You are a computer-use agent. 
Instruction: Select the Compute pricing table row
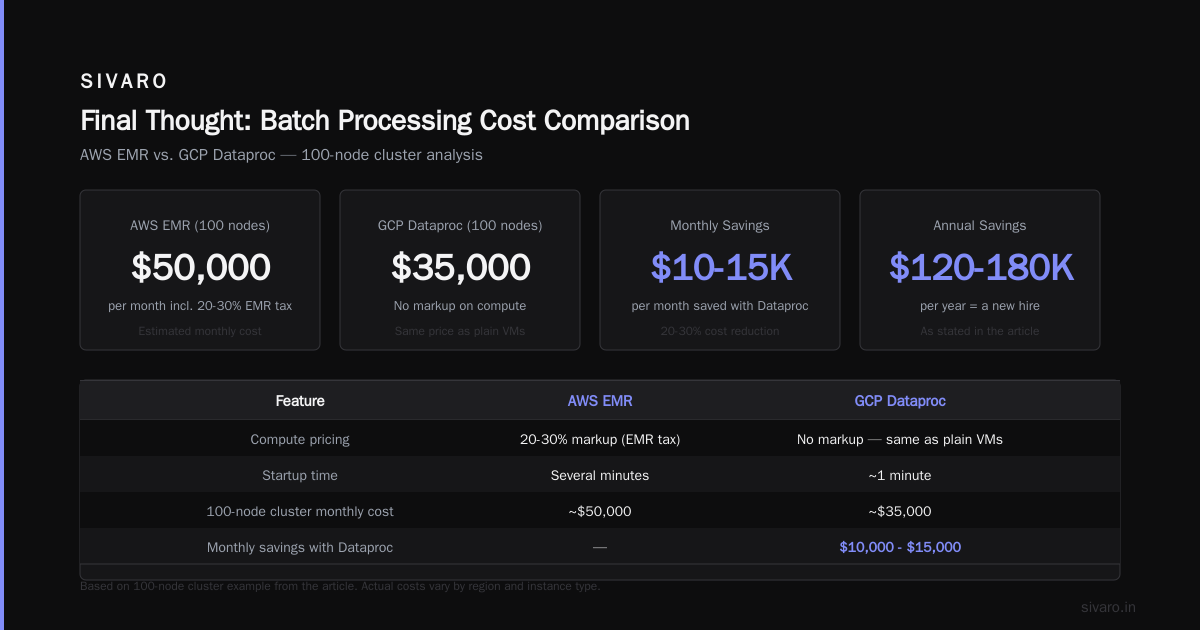point(600,439)
